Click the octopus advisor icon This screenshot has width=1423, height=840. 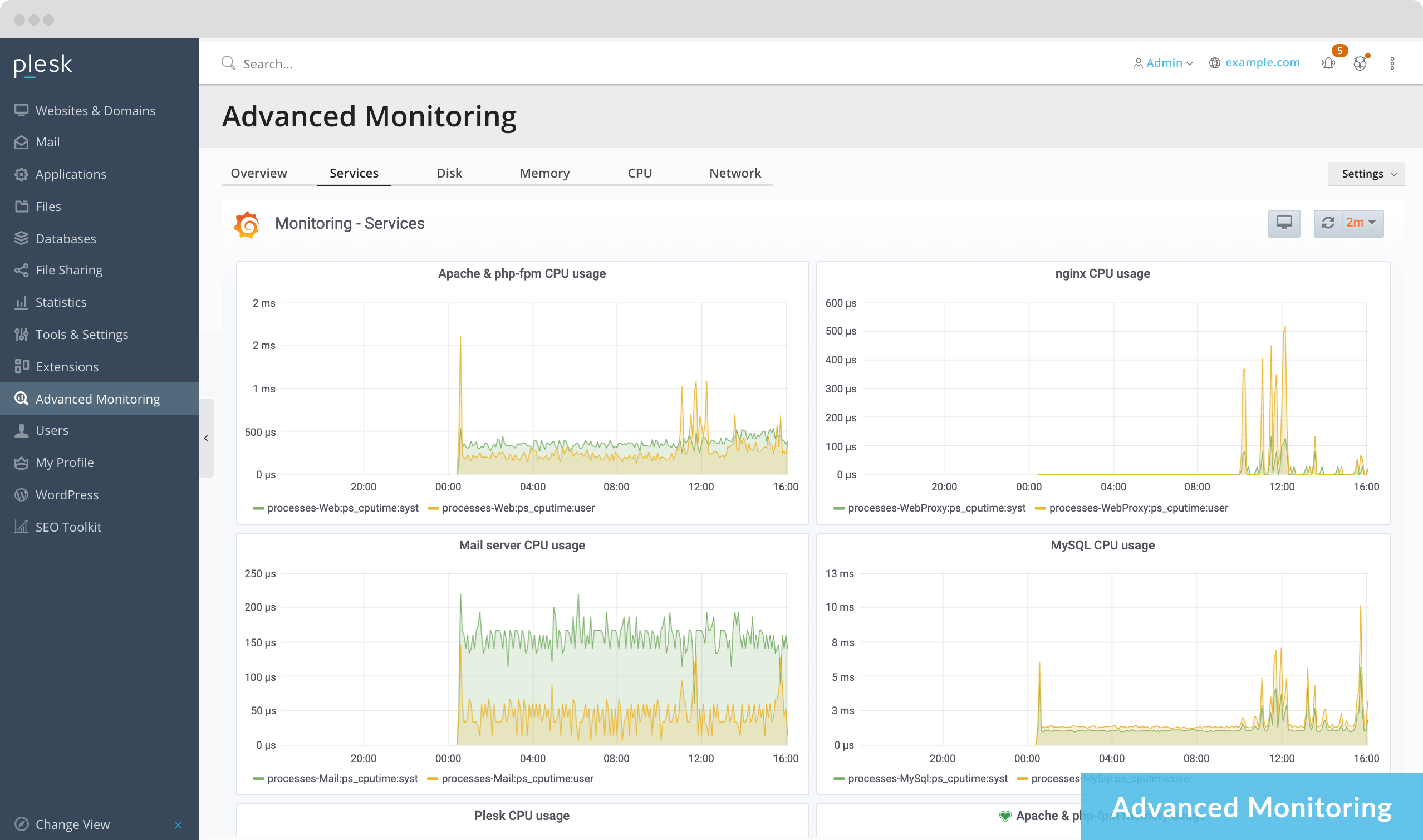1360,63
